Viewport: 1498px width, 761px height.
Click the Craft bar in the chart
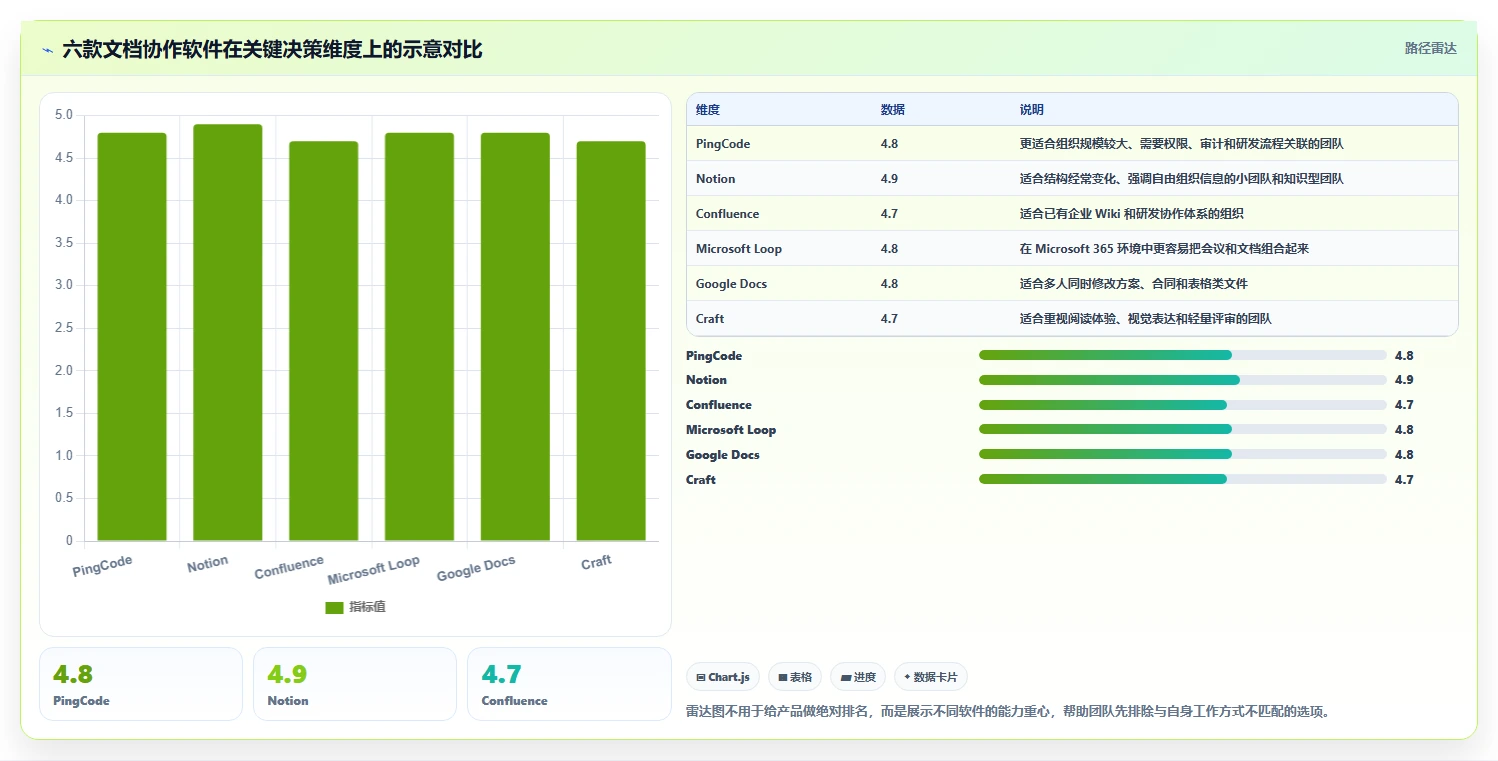click(x=611, y=341)
